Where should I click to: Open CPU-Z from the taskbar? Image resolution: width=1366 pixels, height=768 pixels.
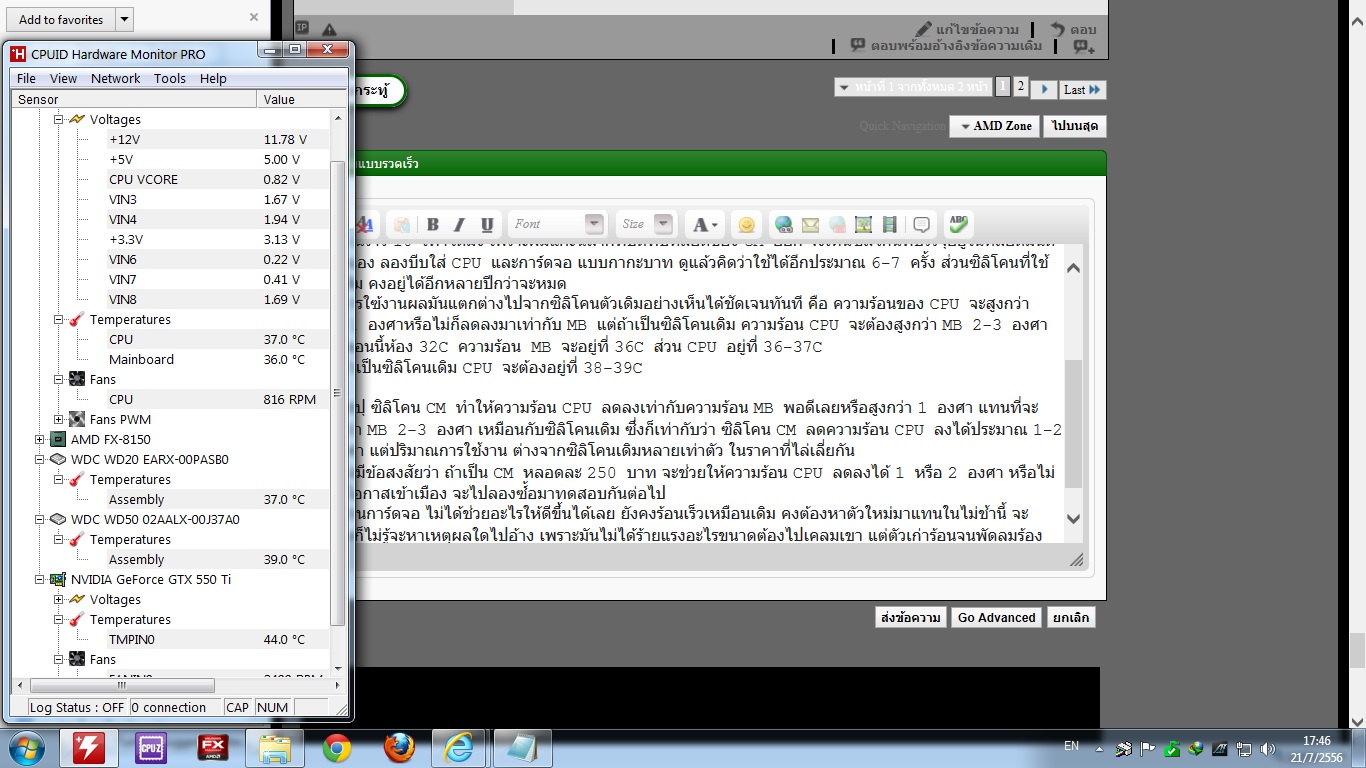[x=151, y=747]
